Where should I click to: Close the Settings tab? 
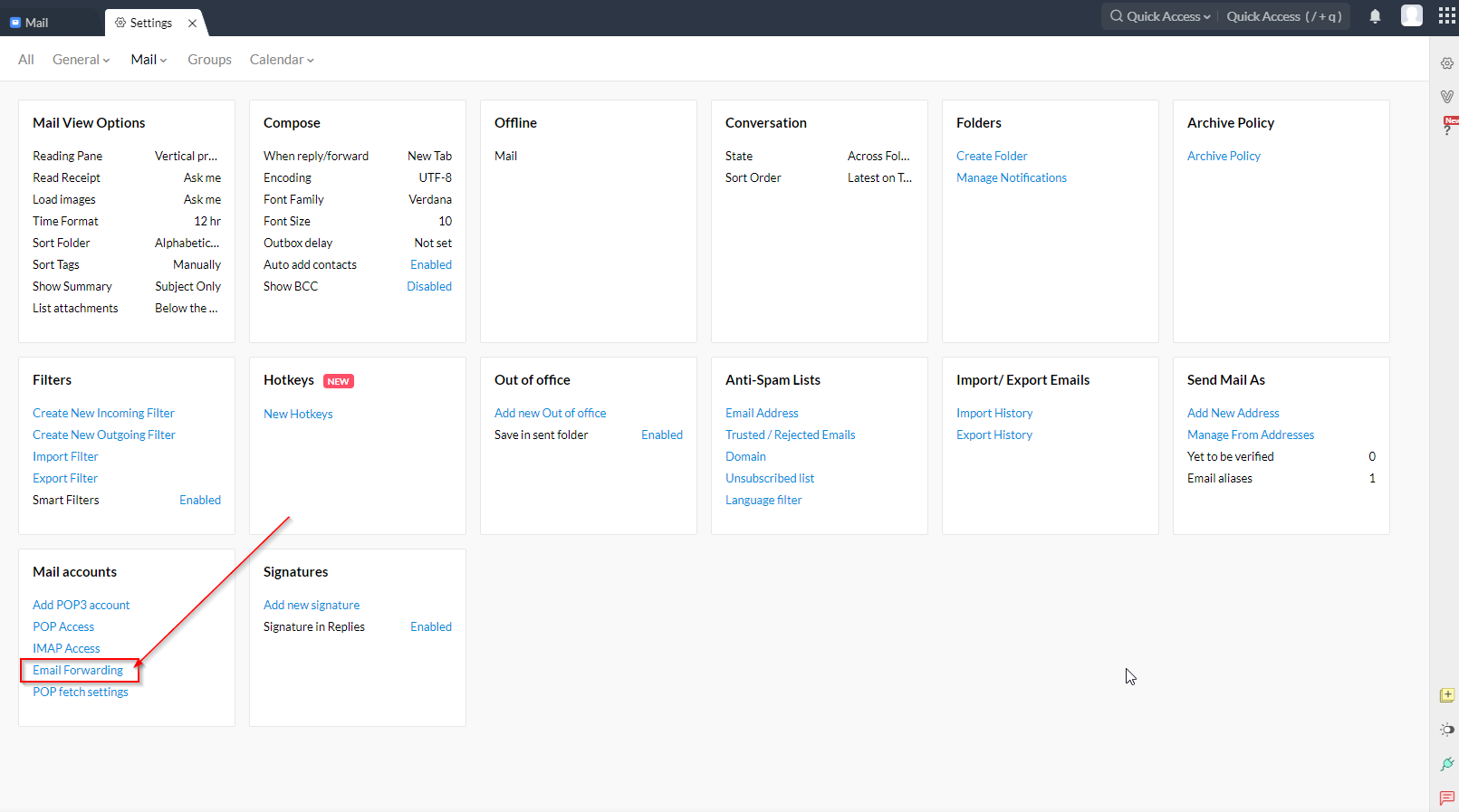(x=193, y=24)
